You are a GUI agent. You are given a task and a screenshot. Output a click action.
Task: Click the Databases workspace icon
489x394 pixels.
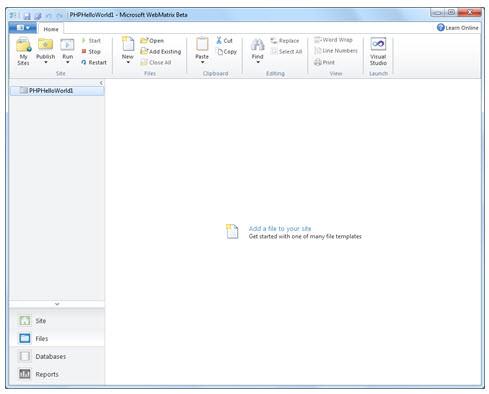point(25,356)
